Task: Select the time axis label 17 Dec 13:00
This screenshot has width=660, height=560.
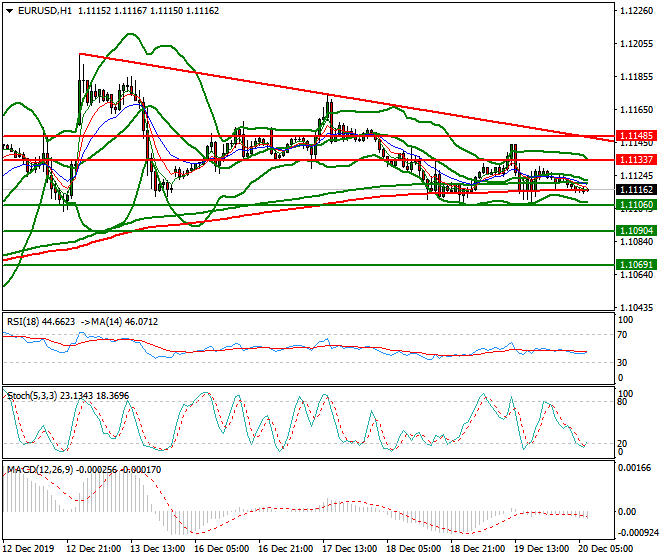Action: tap(349, 549)
